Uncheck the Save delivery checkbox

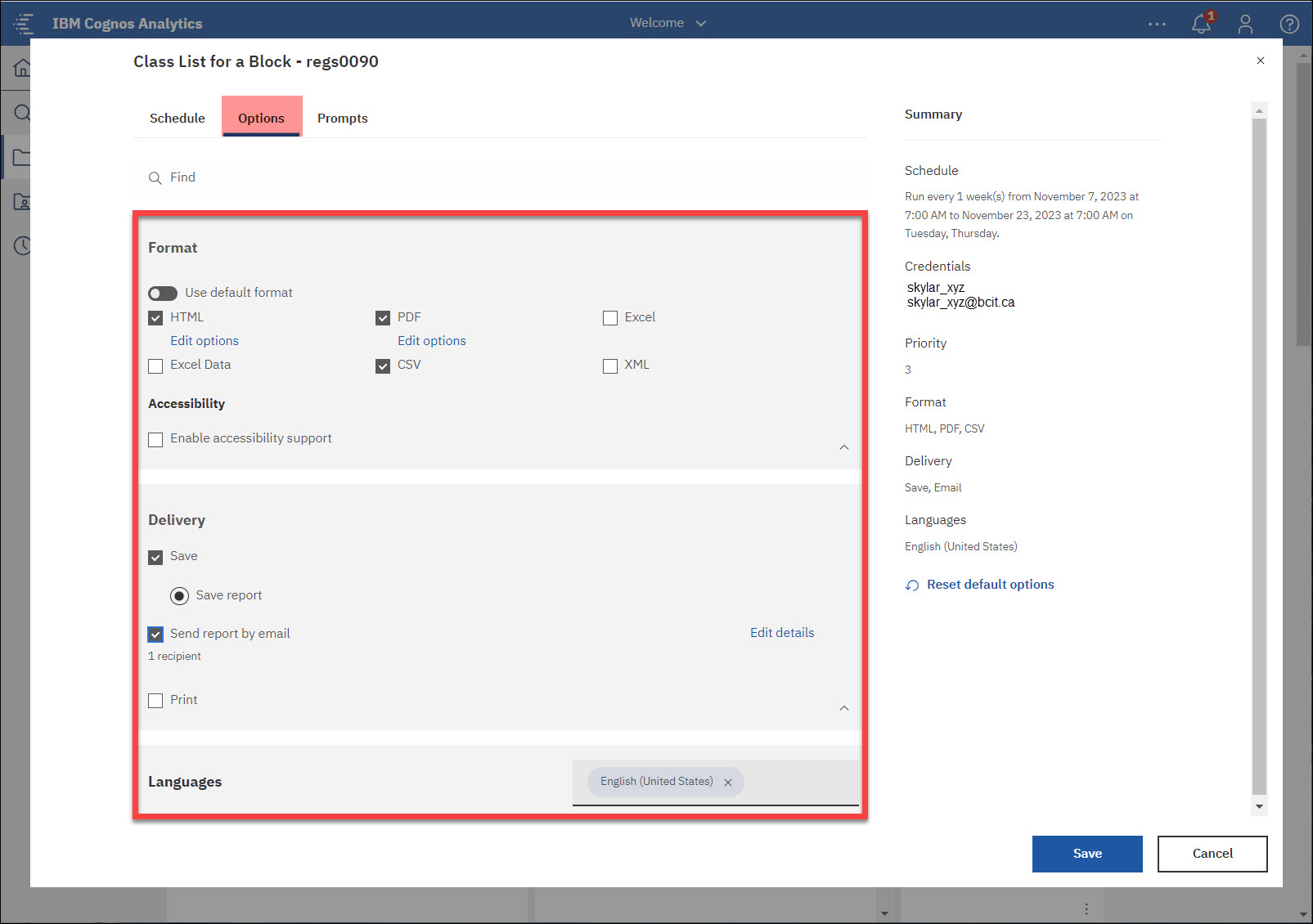[x=155, y=558]
